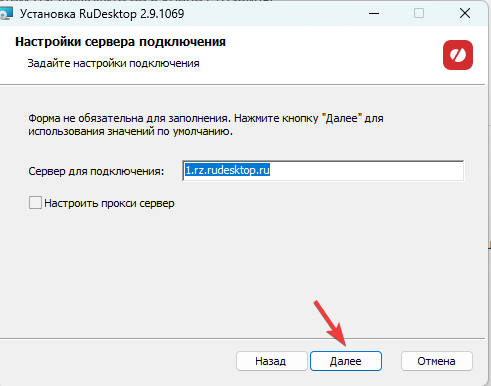This screenshot has height=386, width=491.
Task: Enable the Настроить прокси сервер checkbox
Action: 35,203
